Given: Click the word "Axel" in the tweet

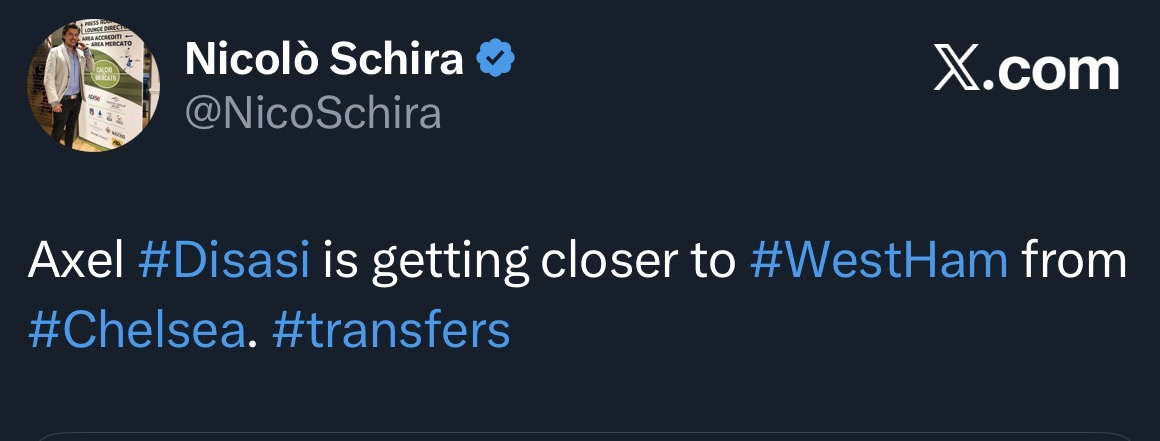Looking at the screenshot, I should click(x=75, y=261).
